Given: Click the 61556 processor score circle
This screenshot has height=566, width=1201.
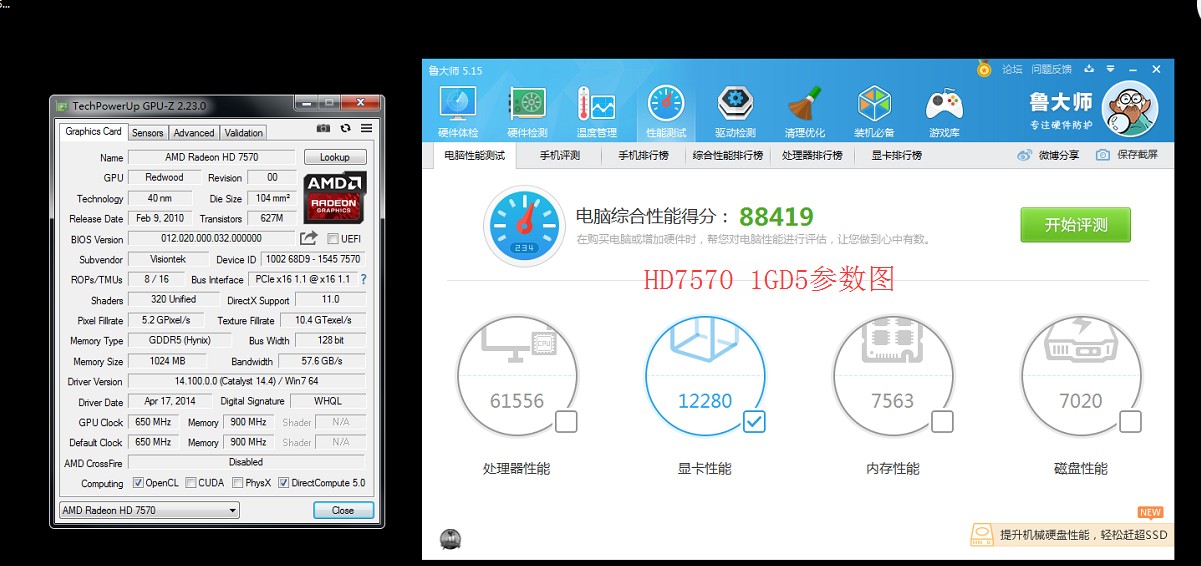Looking at the screenshot, I should click(x=517, y=378).
